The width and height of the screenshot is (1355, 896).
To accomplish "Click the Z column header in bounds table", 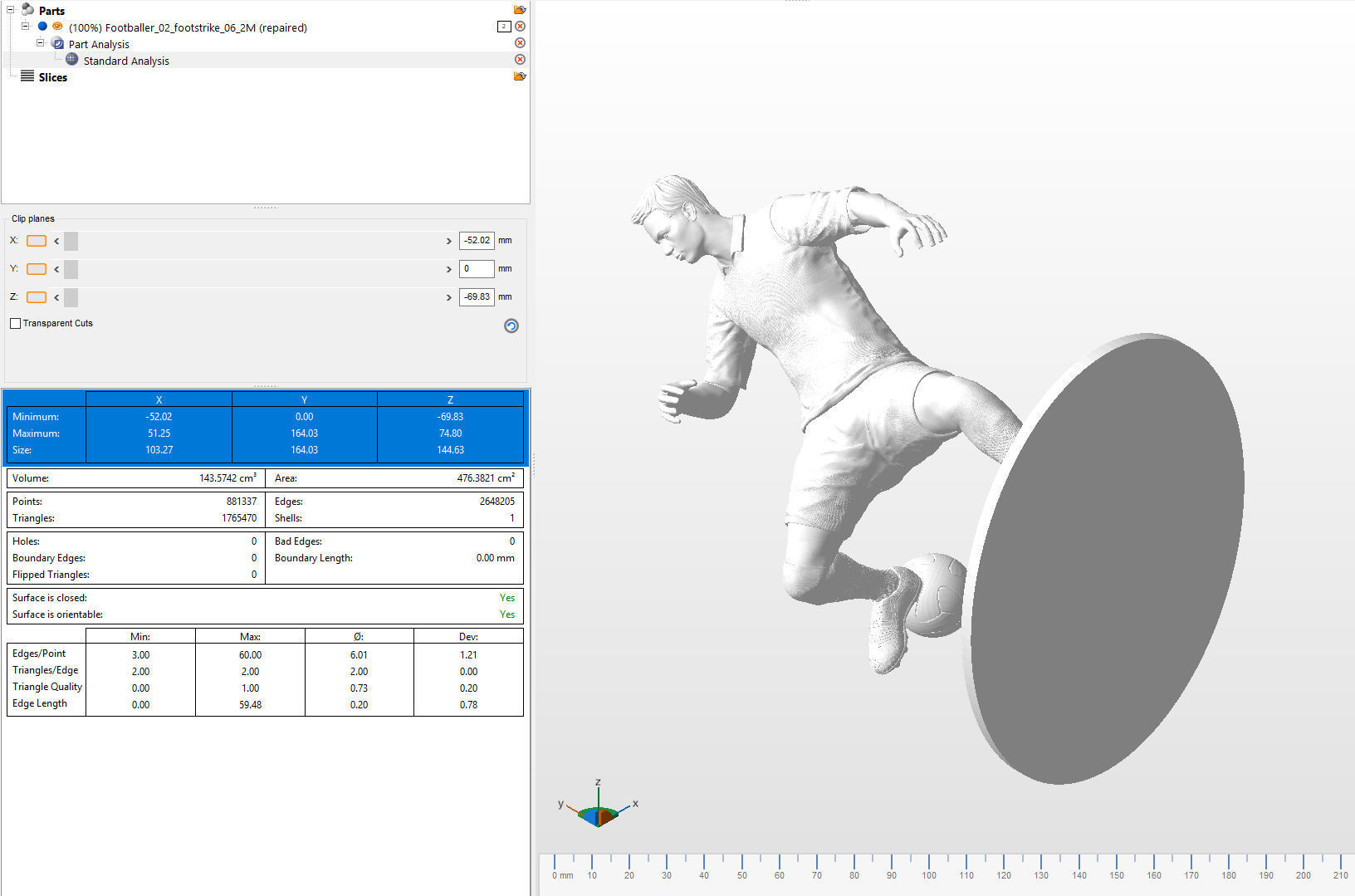I will (x=450, y=399).
